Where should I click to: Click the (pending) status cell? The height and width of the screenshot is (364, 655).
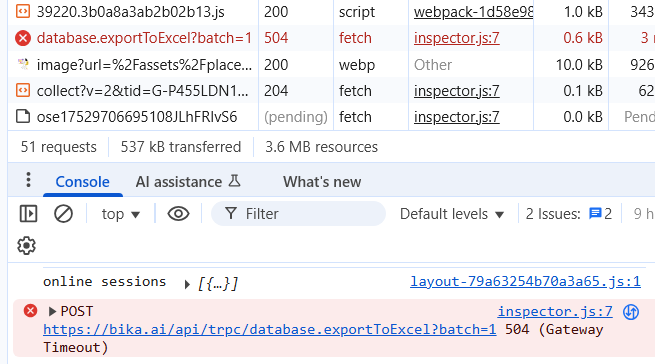point(296,117)
